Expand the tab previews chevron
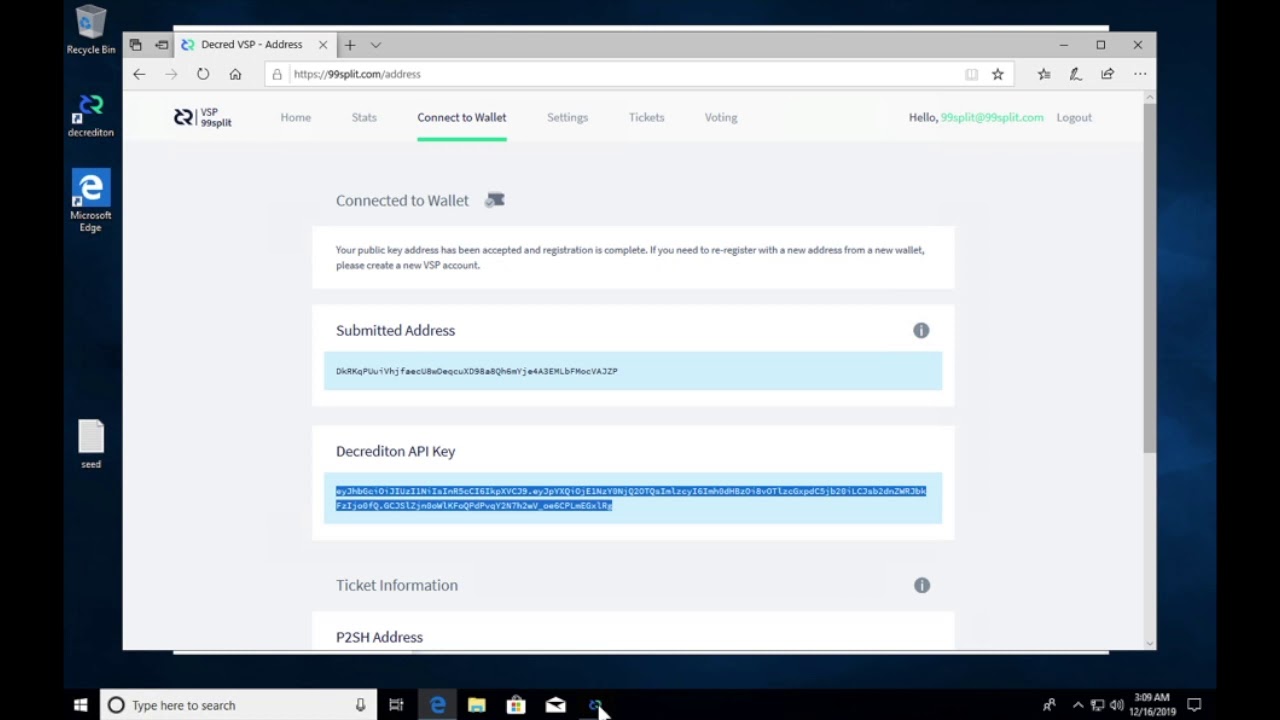 click(376, 45)
